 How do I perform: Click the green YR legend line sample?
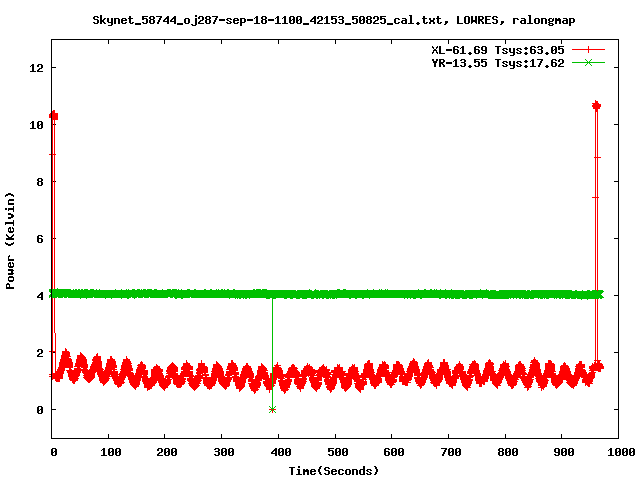pyautogui.click(x=589, y=62)
